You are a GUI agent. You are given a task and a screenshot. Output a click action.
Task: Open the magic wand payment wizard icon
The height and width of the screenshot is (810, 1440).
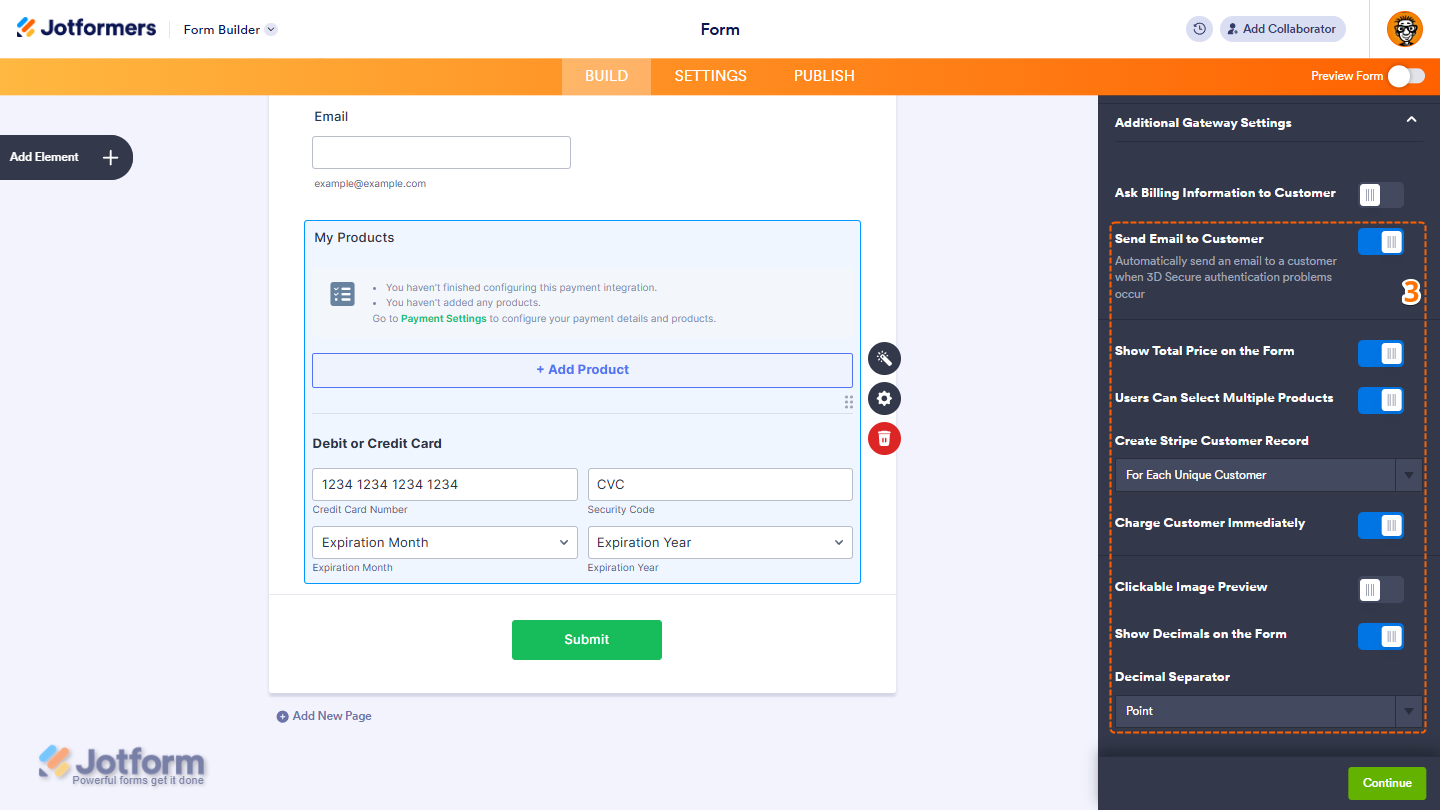(x=884, y=358)
